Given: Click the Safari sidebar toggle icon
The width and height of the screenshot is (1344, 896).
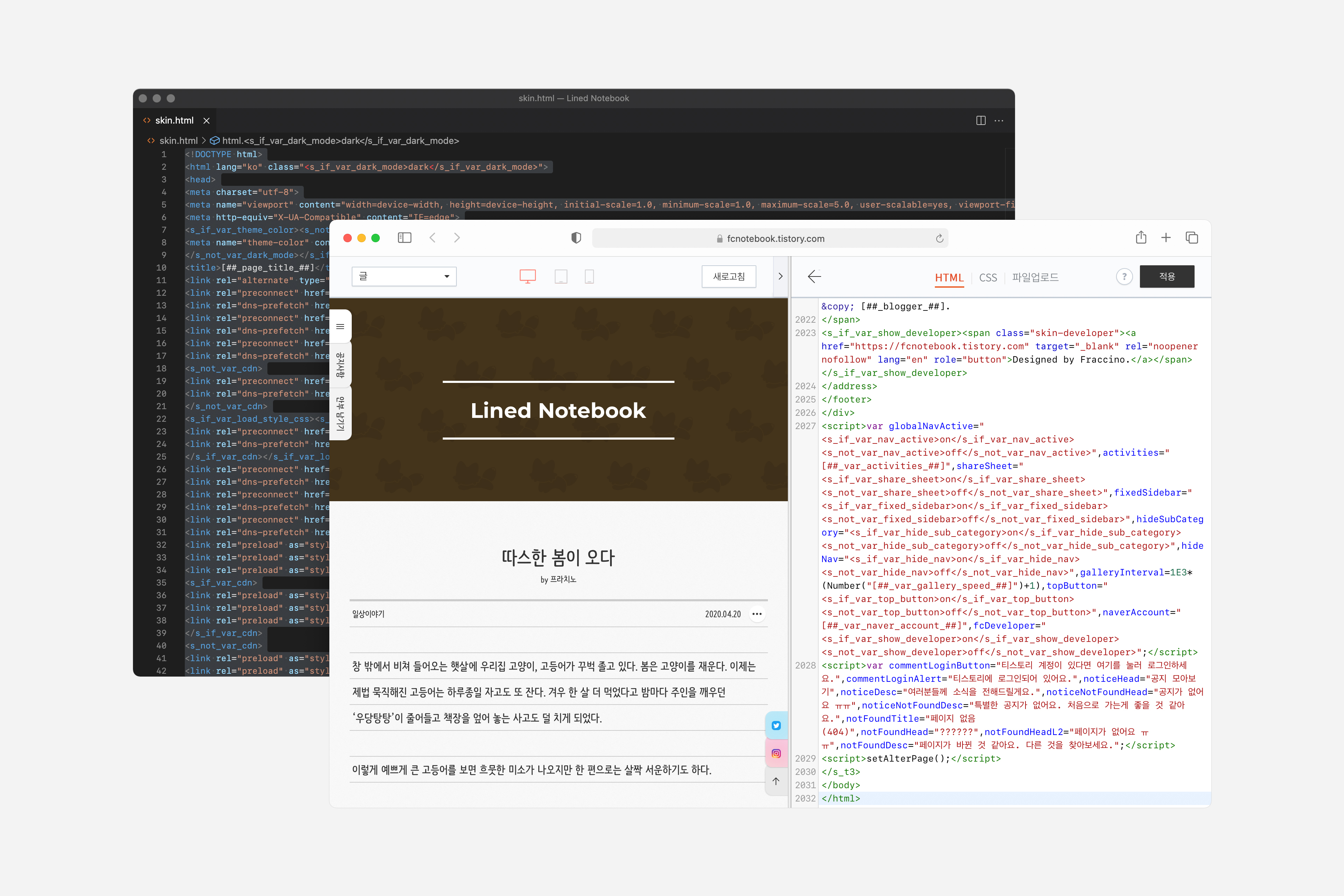Looking at the screenshot, I should (x=405, y=238).
